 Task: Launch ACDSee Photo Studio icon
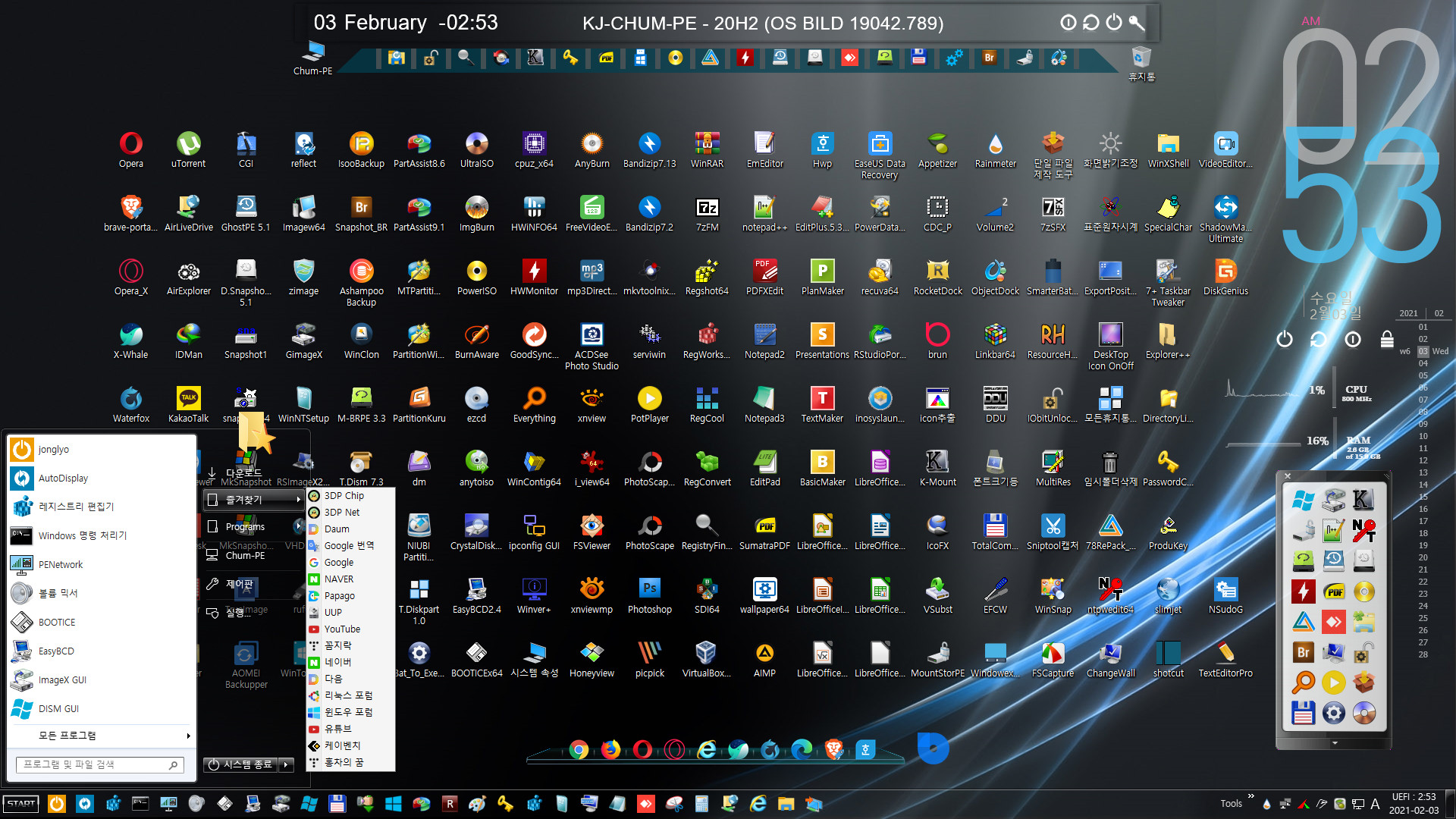coord(591,346)
